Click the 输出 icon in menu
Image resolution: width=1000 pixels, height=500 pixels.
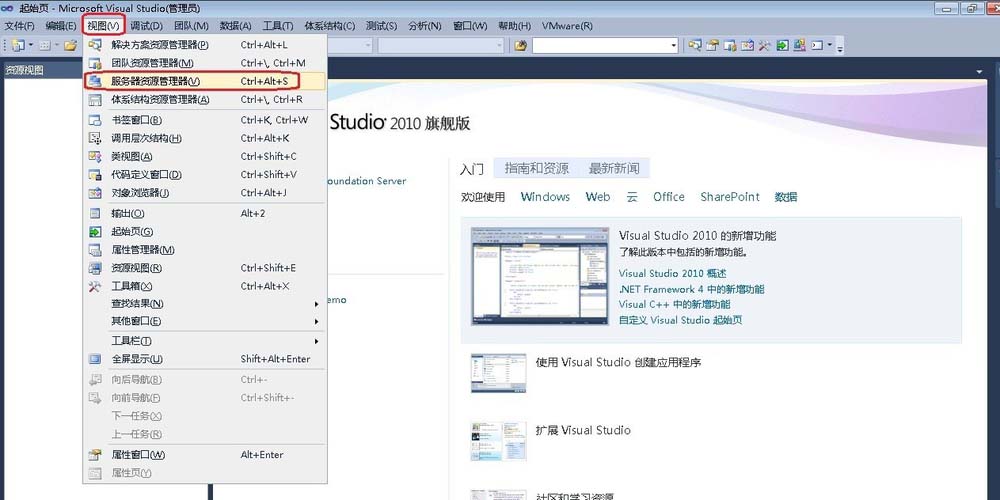[94, 214]
